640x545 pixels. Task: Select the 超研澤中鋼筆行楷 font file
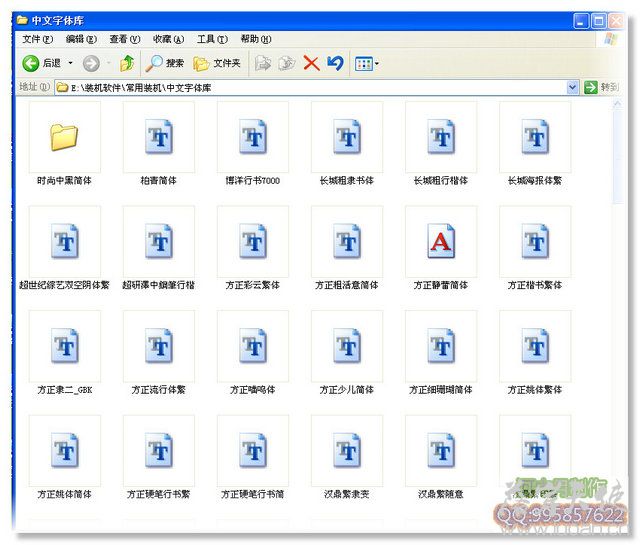[x=158, y=248]
